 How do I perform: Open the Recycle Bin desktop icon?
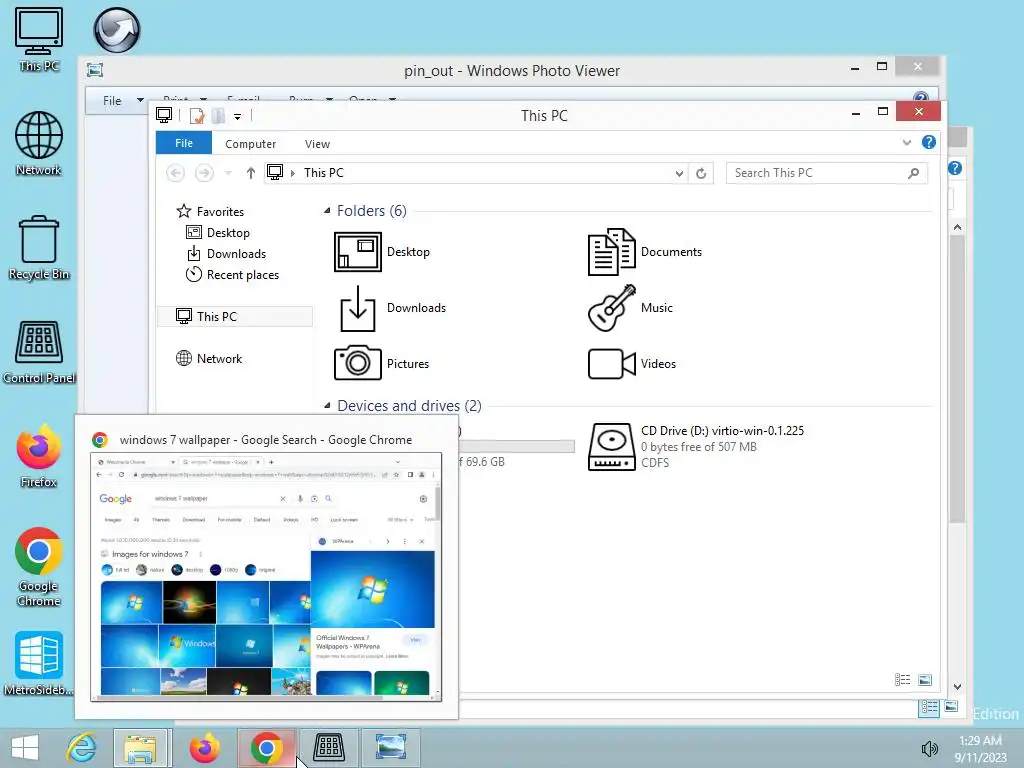click(x=39, y=248)
